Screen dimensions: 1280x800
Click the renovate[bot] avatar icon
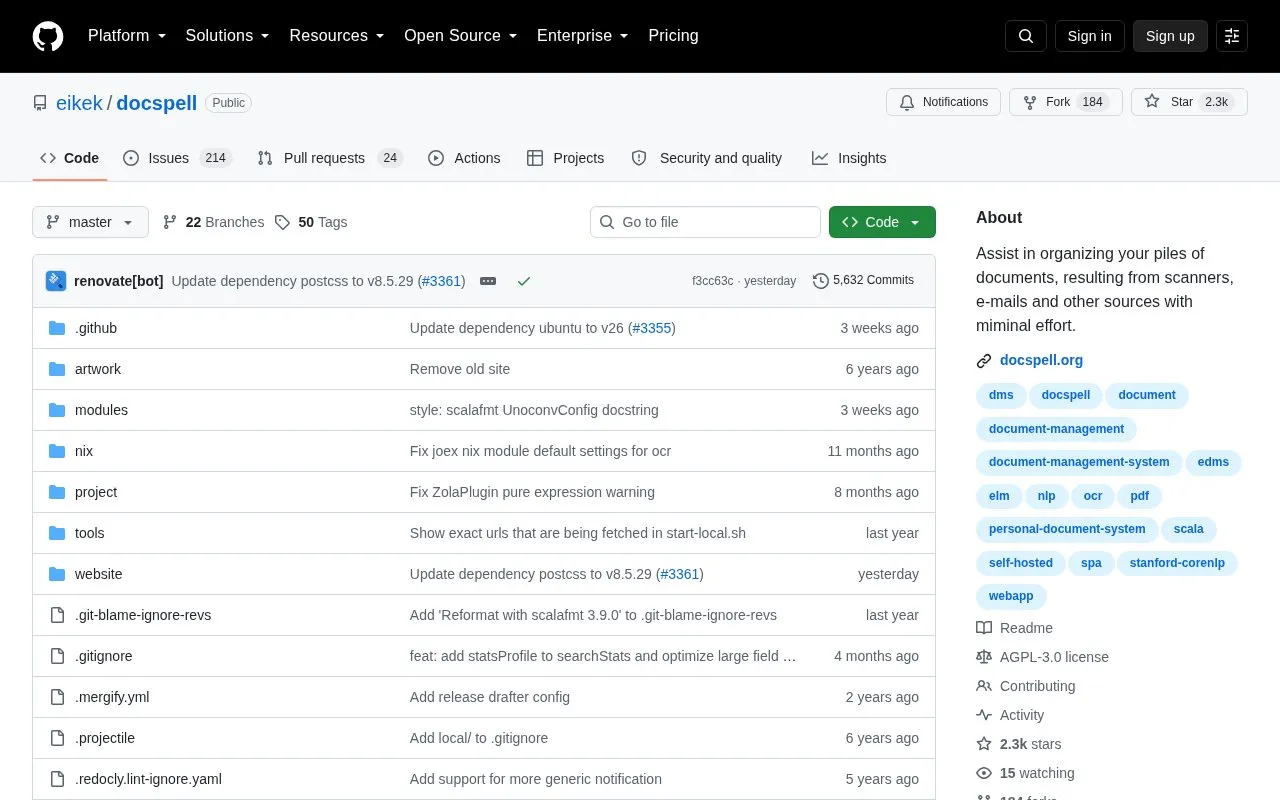56,281
